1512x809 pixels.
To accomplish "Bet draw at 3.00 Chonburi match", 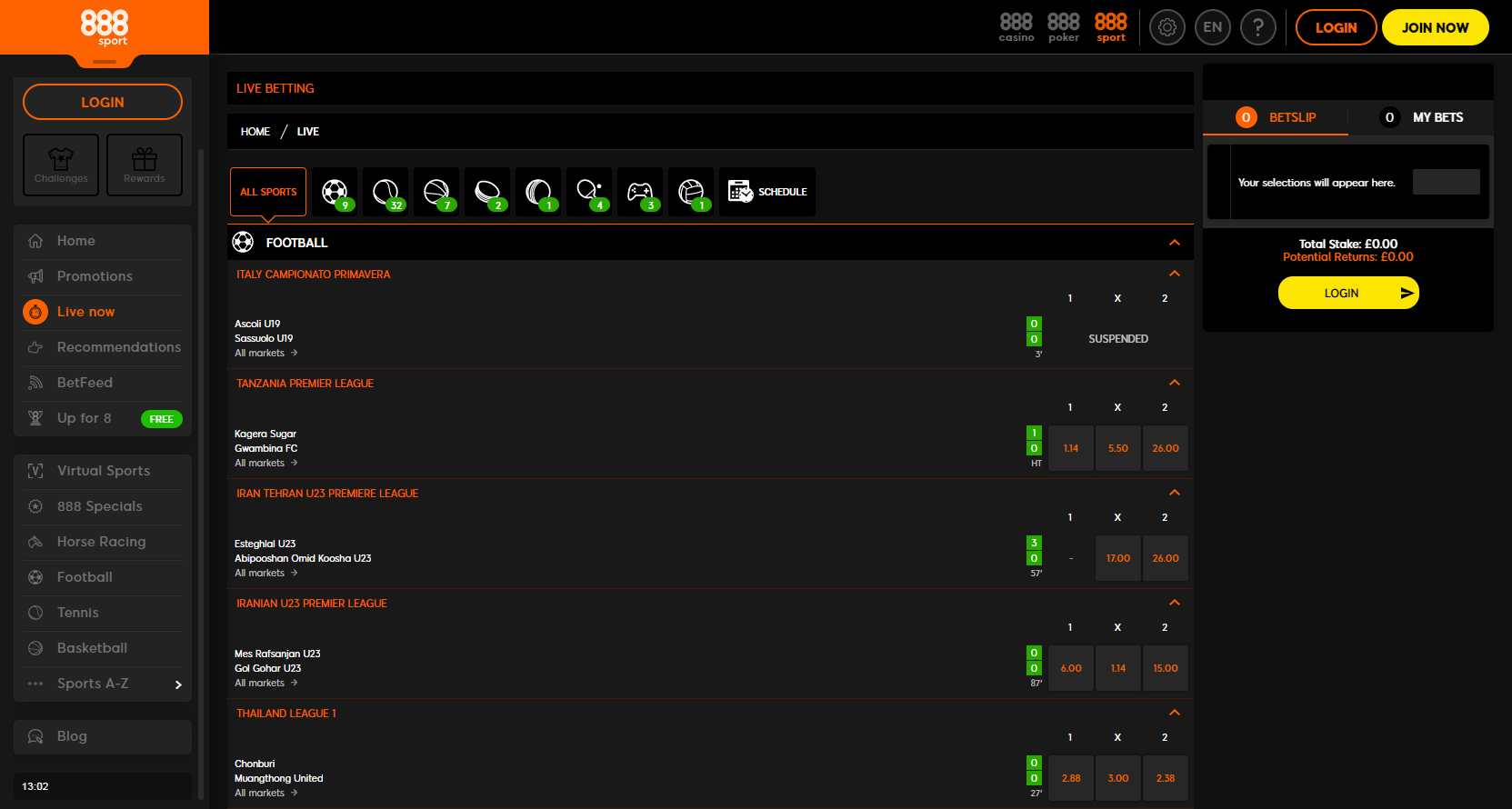I will (x=1118, y=778).
